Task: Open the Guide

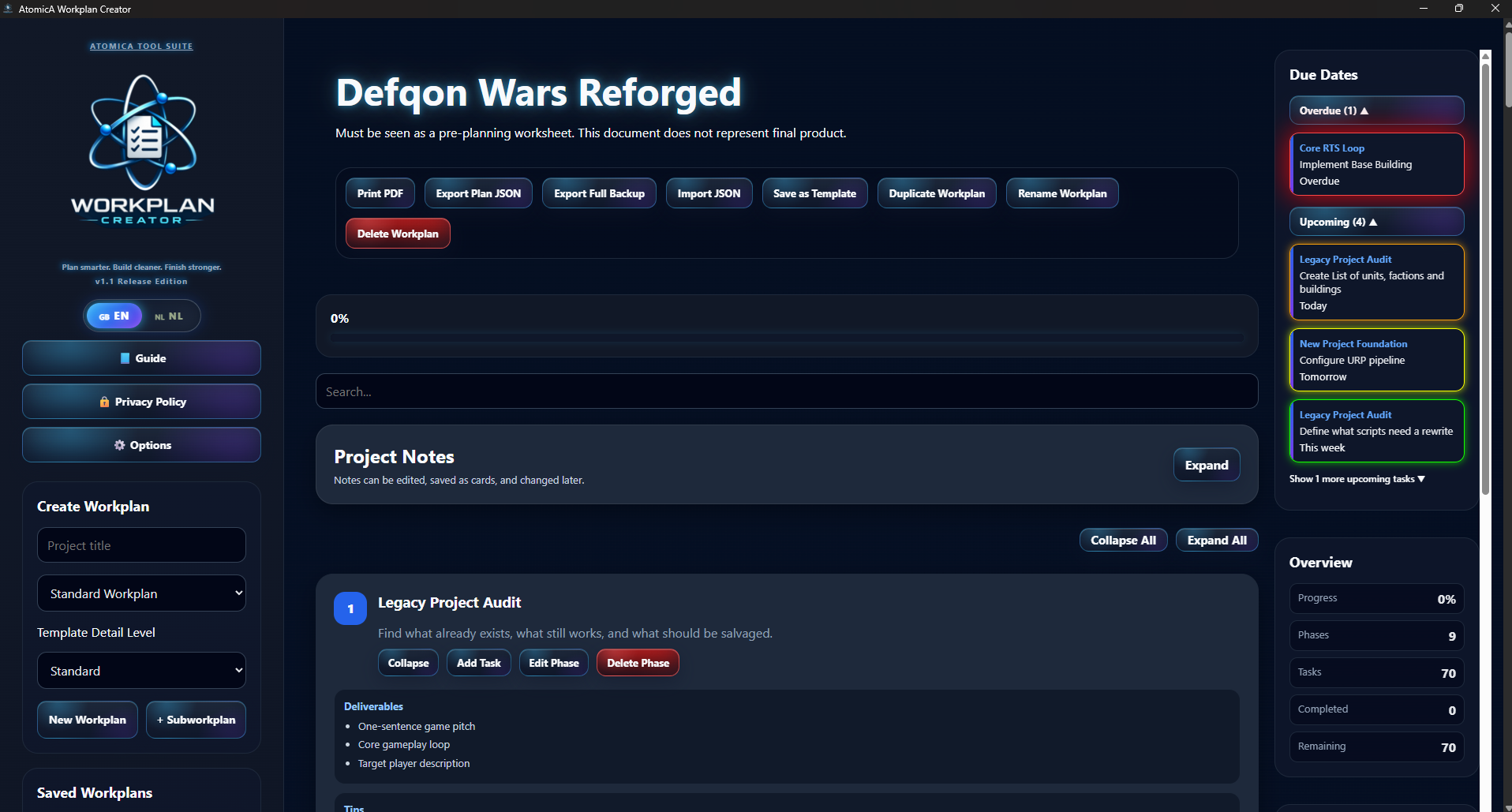Action: pos(141,358)
